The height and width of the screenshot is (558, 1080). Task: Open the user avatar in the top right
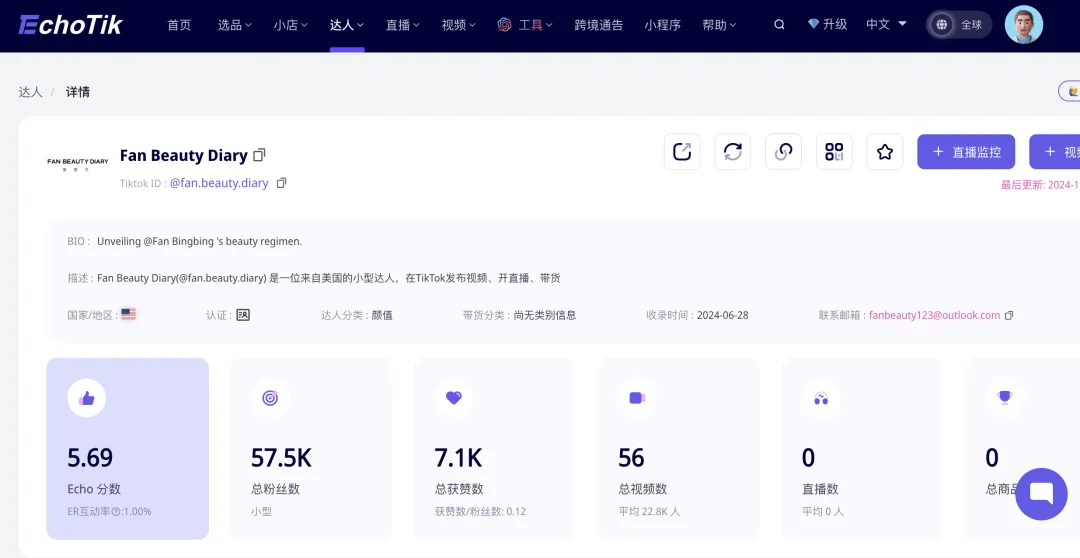coord(1024,25)
